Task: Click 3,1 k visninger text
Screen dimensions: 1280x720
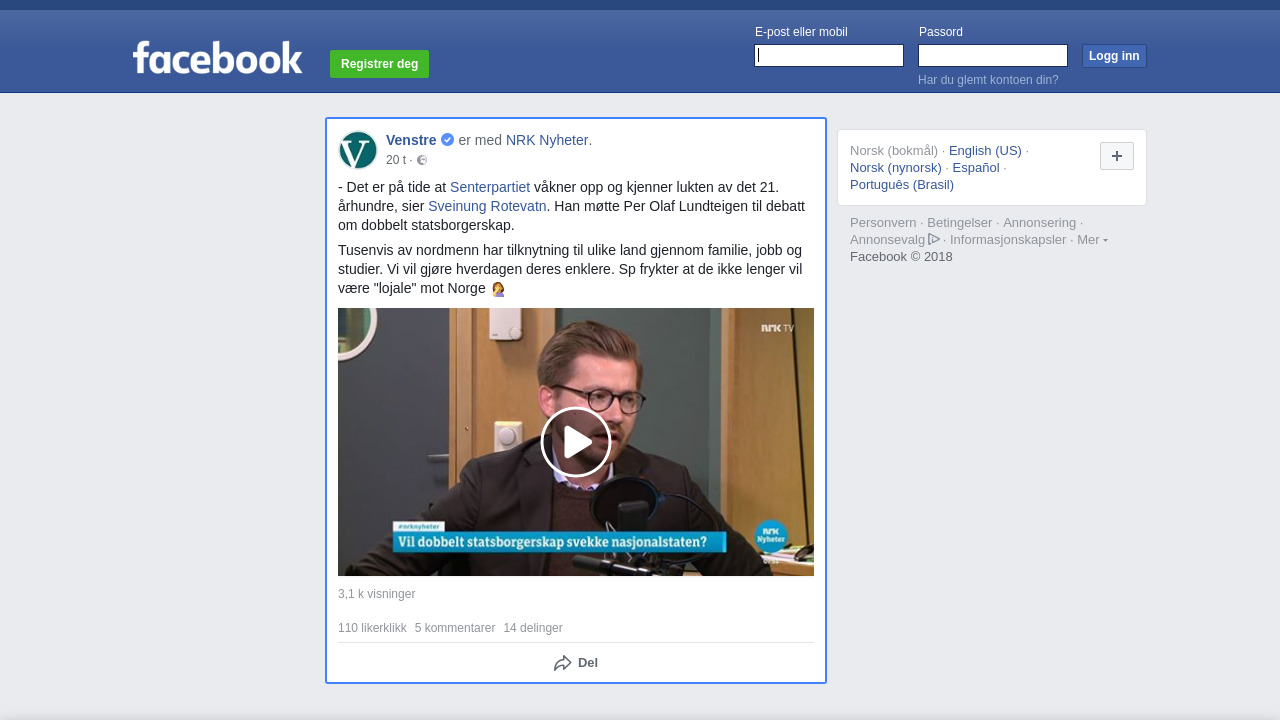Action: (376, 594)
